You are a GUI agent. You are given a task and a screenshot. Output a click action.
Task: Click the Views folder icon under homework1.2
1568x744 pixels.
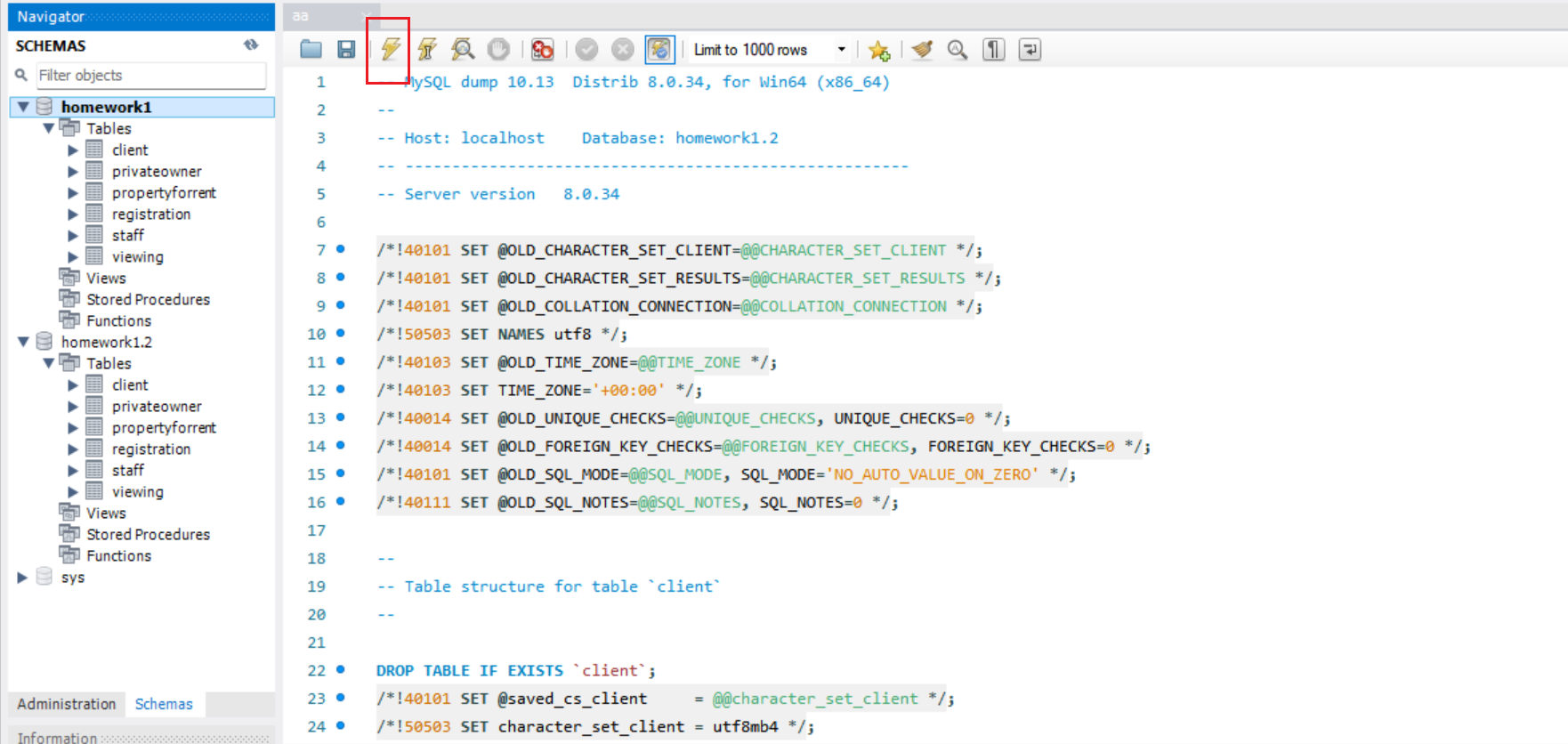(x=69, y=513)
